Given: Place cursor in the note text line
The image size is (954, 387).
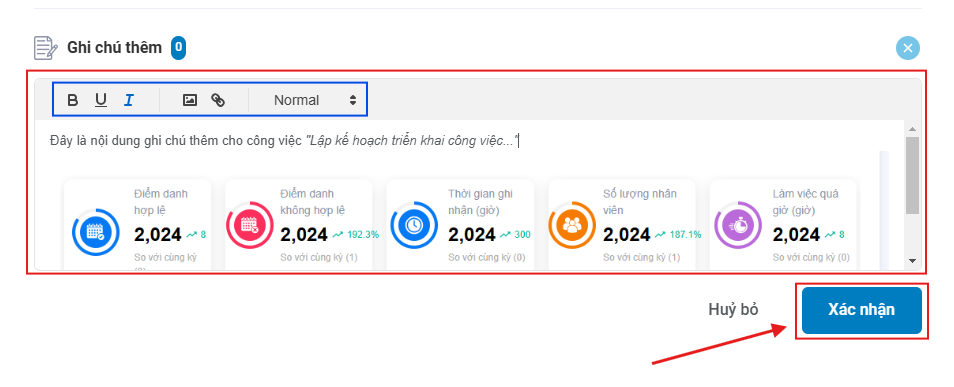Looking at the screenshot, I should [284, 141].
